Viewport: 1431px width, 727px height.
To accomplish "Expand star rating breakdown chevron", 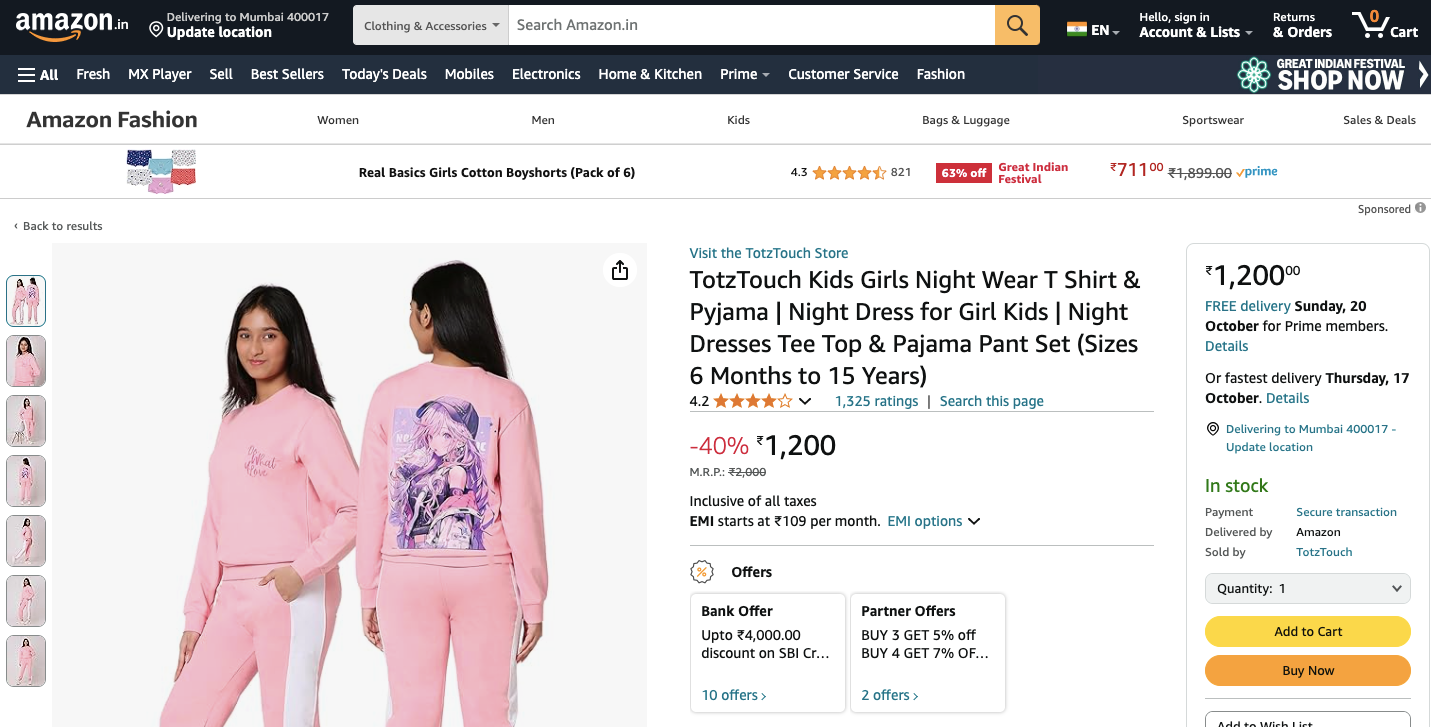I will (x=805, y=402).
